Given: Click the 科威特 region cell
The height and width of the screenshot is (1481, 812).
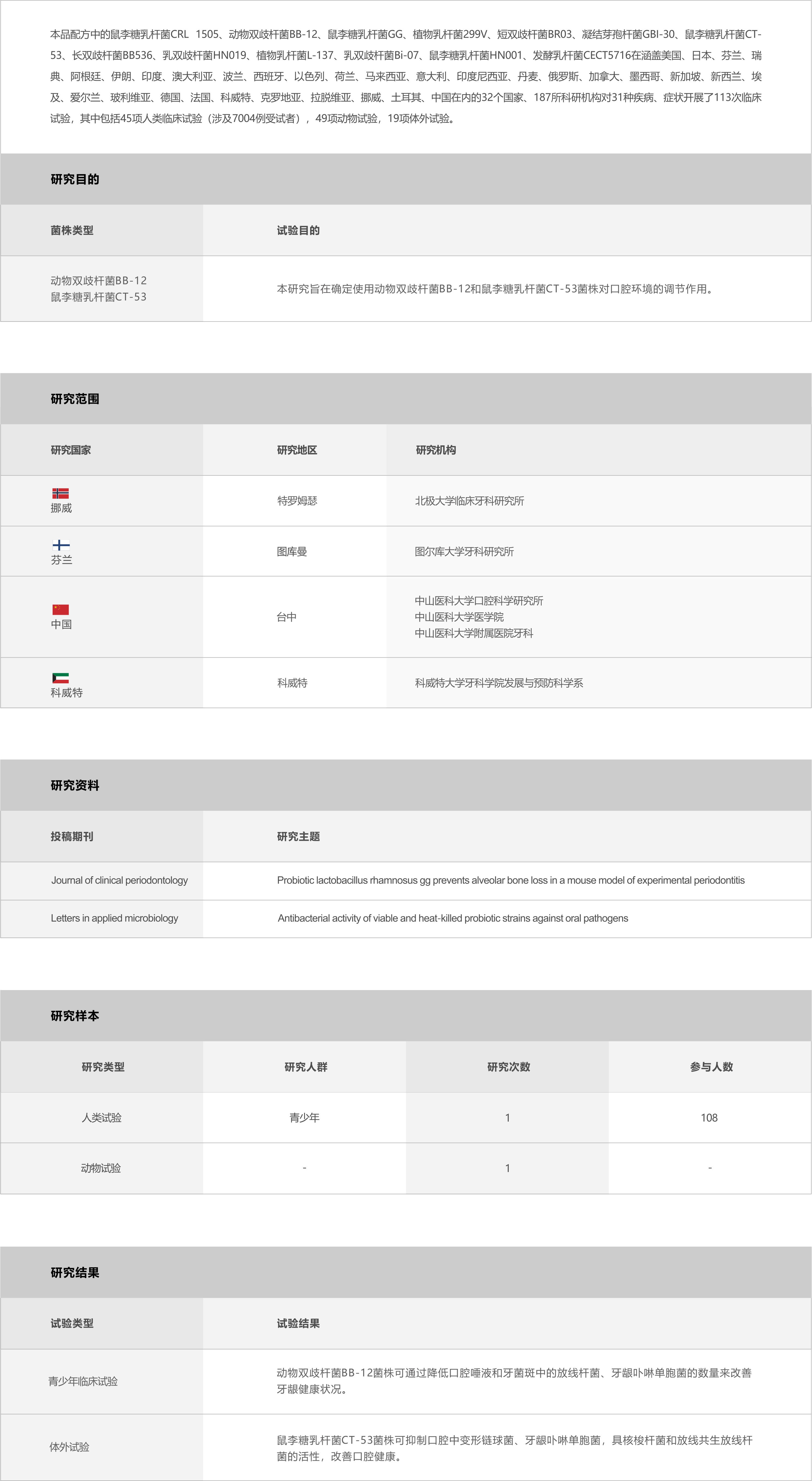Looking at the screenshot, I should pos(292,683).
